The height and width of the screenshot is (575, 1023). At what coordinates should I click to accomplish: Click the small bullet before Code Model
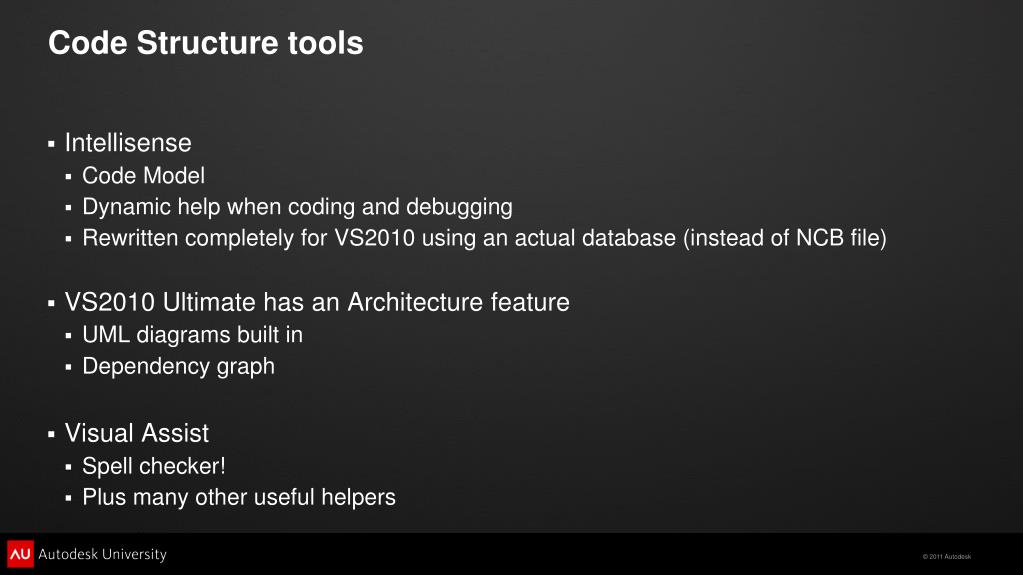(69, 177)
